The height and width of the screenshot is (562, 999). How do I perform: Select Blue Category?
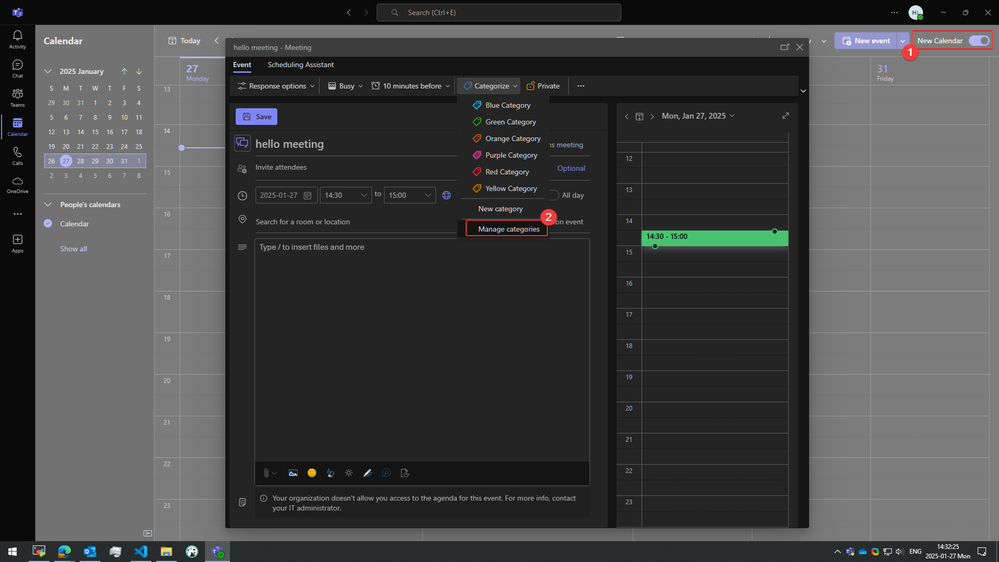pyautogui.click(x=501, y=105)
